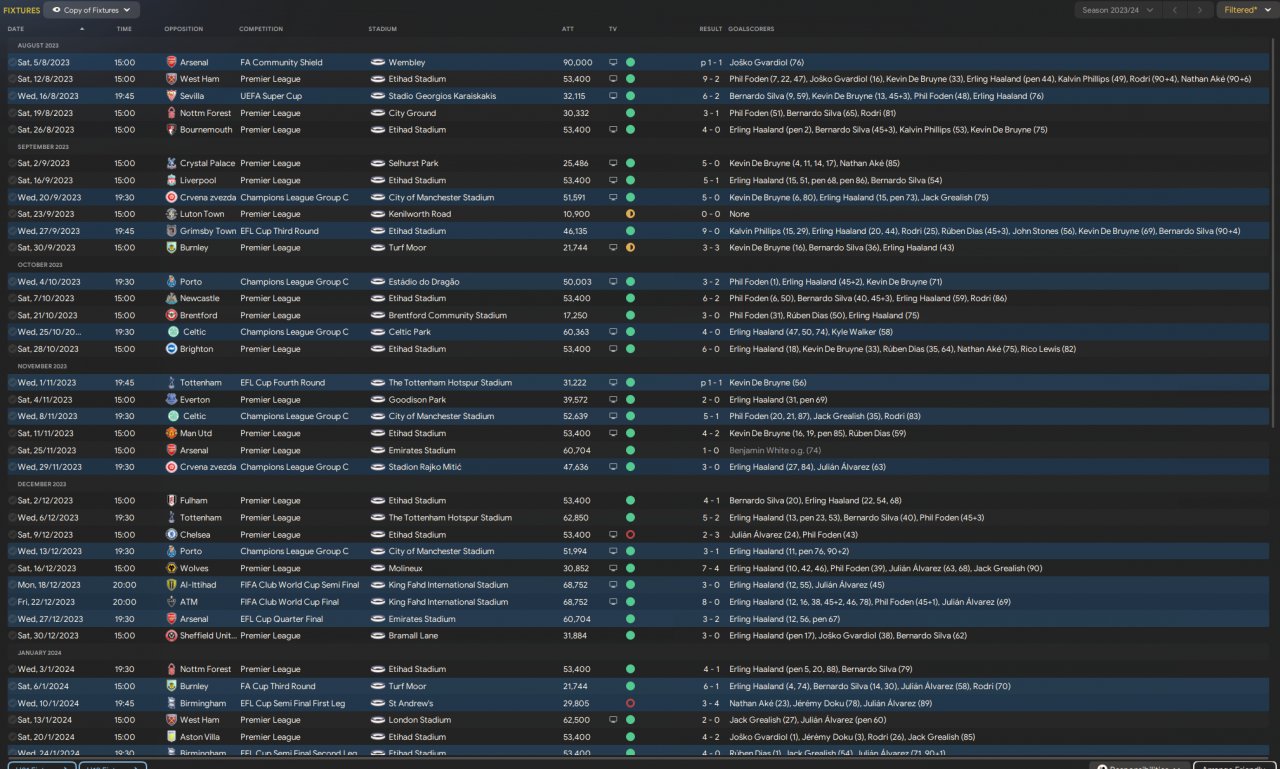Toggle the selection circle for Fri, 22/12/2023
The height and width of the screenshot is (769, 1280).
12,602
